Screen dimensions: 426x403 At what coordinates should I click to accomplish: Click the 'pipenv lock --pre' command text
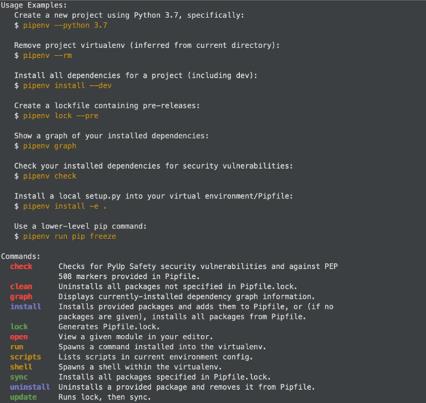(61, 116)
